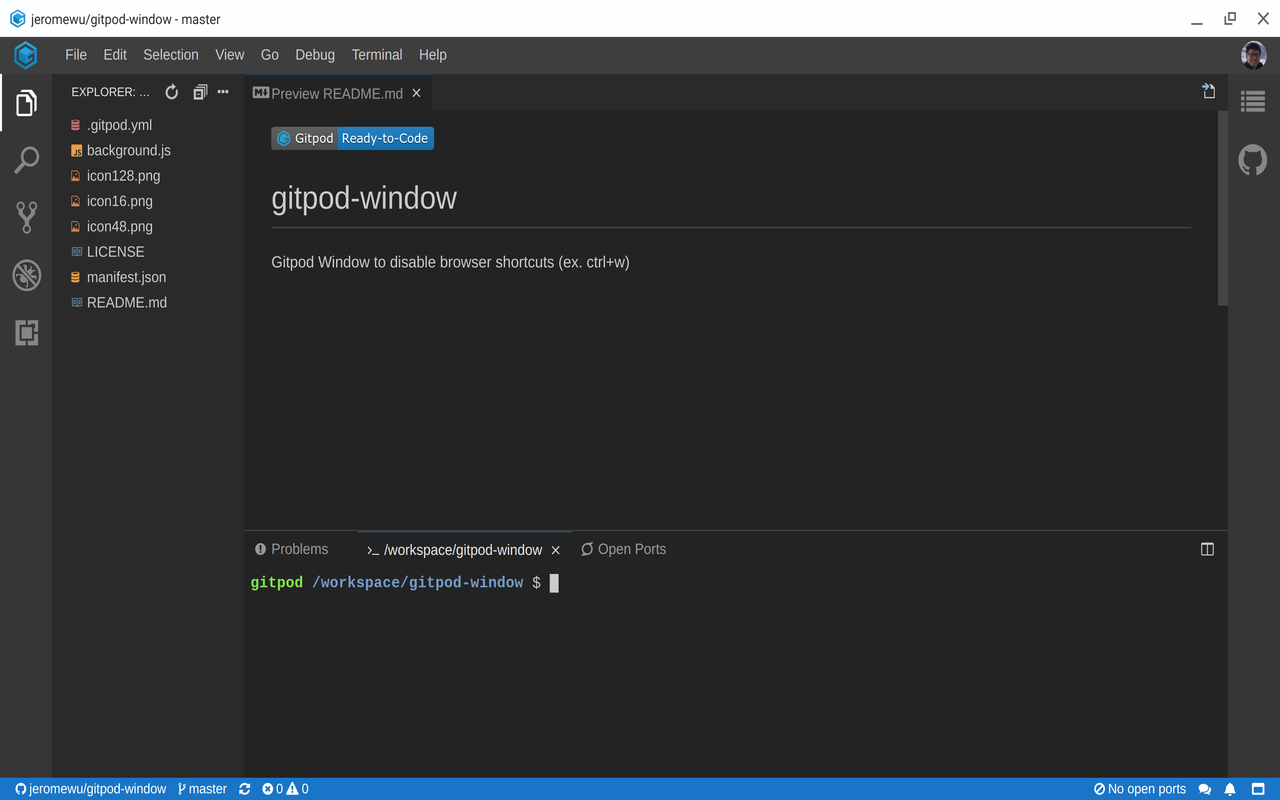Toggle the bottom panel split layout icon
The image size is (1280, 800).
[1207, 549]
